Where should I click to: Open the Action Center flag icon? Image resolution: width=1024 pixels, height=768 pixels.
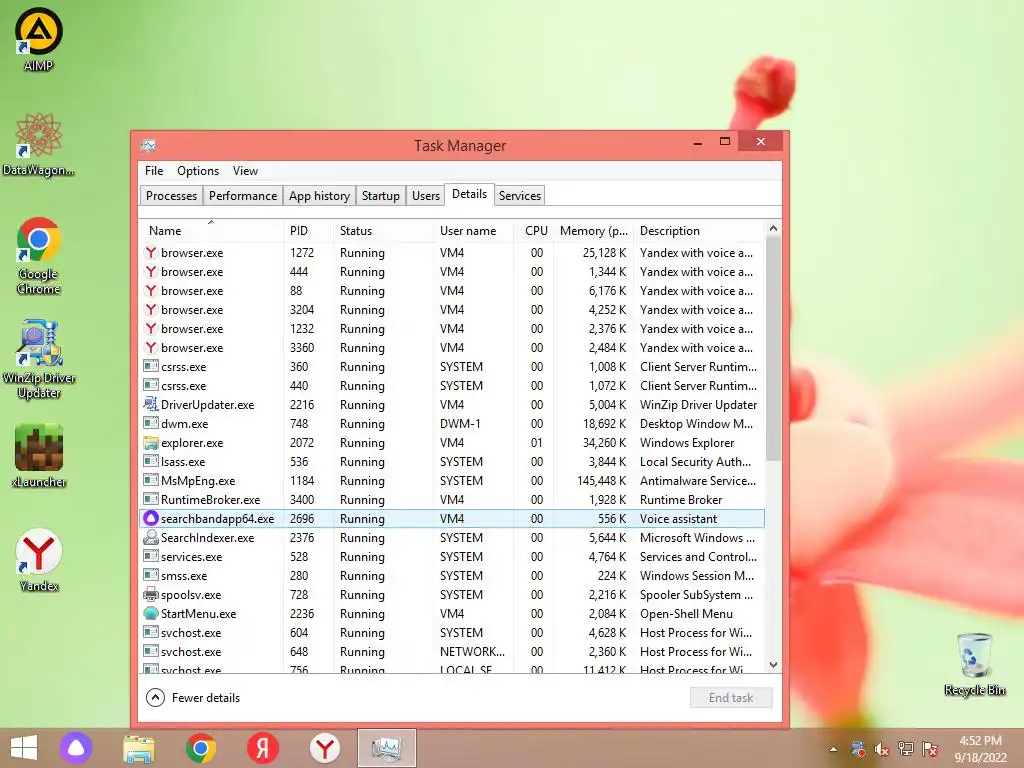[x=930, y=749]
